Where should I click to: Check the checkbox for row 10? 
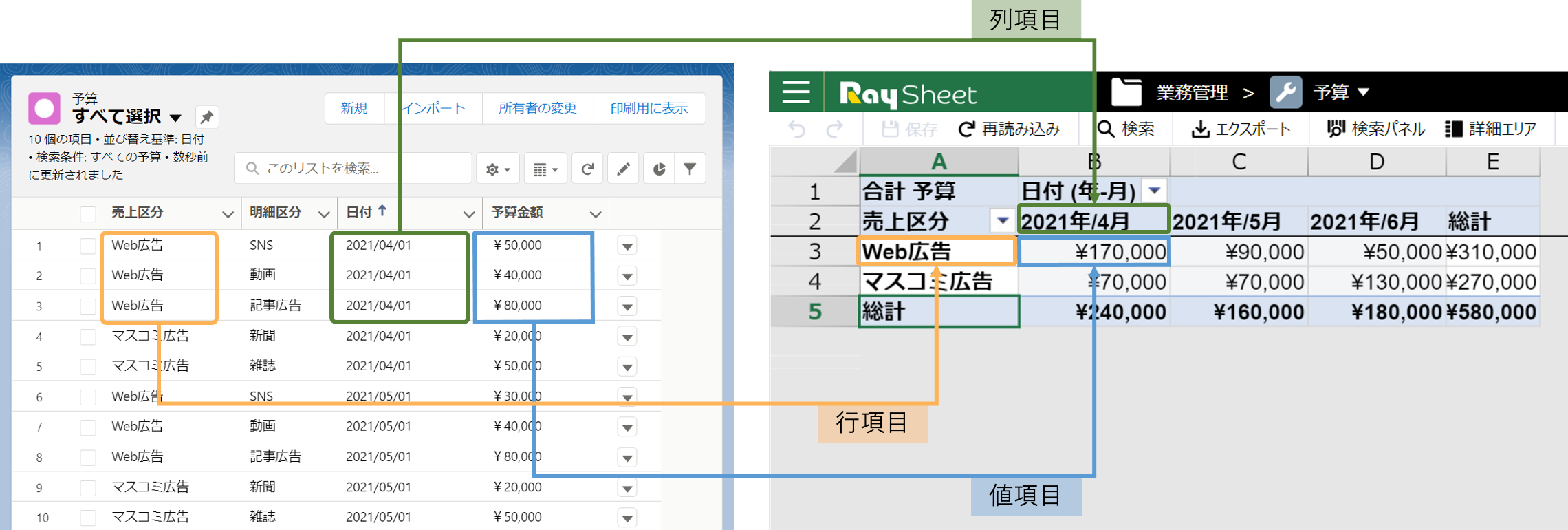click(88, 518)
